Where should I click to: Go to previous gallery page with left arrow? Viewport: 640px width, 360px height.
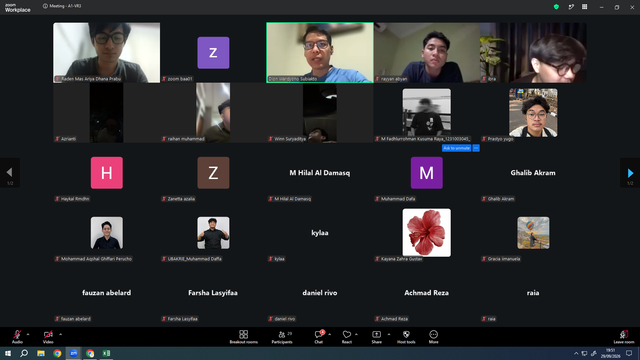point(9,173)
